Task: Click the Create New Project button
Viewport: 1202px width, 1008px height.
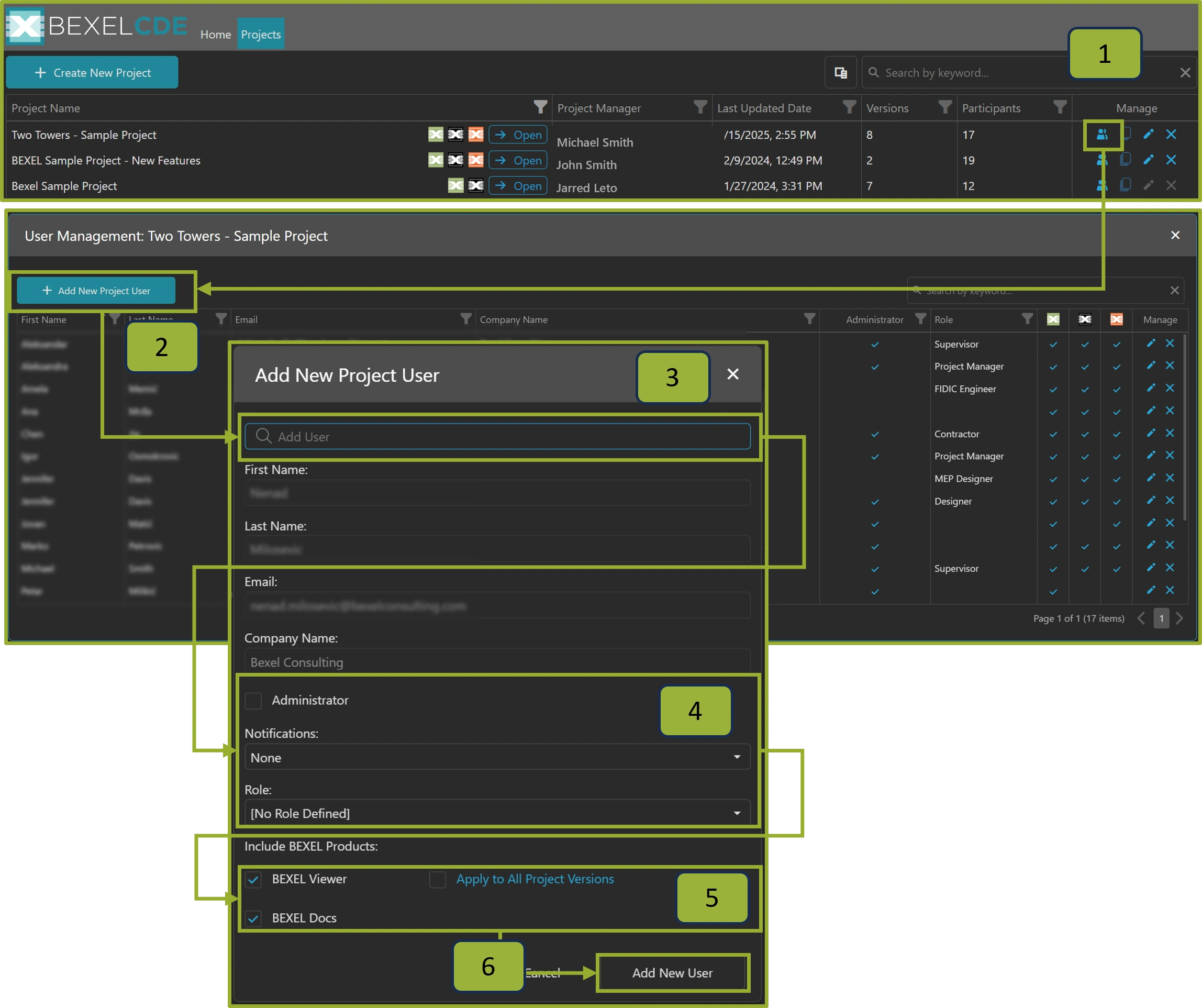Action: click(x=92, y=73)
